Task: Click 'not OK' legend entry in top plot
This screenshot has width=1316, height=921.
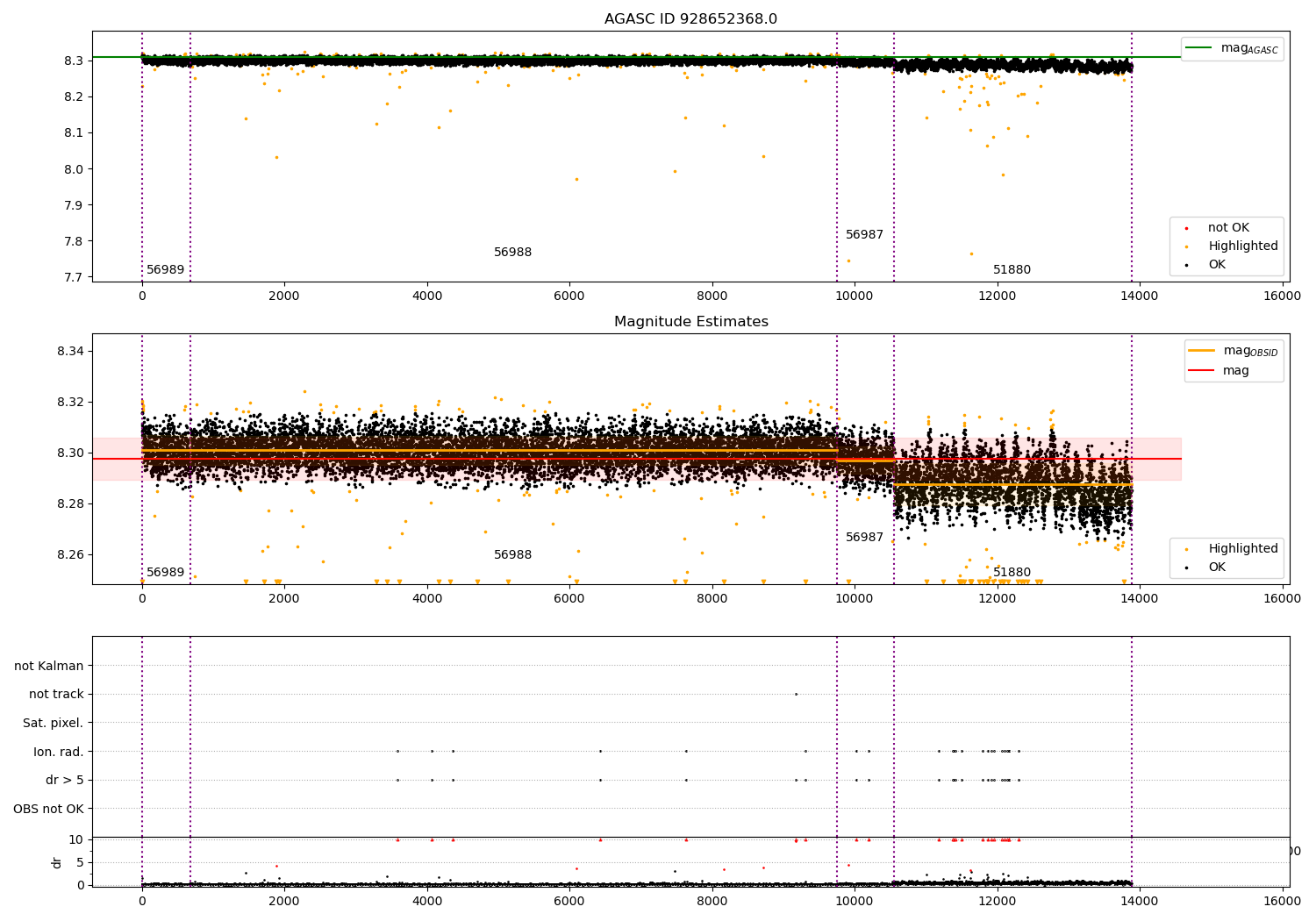Action: [x=1228, y=228]
